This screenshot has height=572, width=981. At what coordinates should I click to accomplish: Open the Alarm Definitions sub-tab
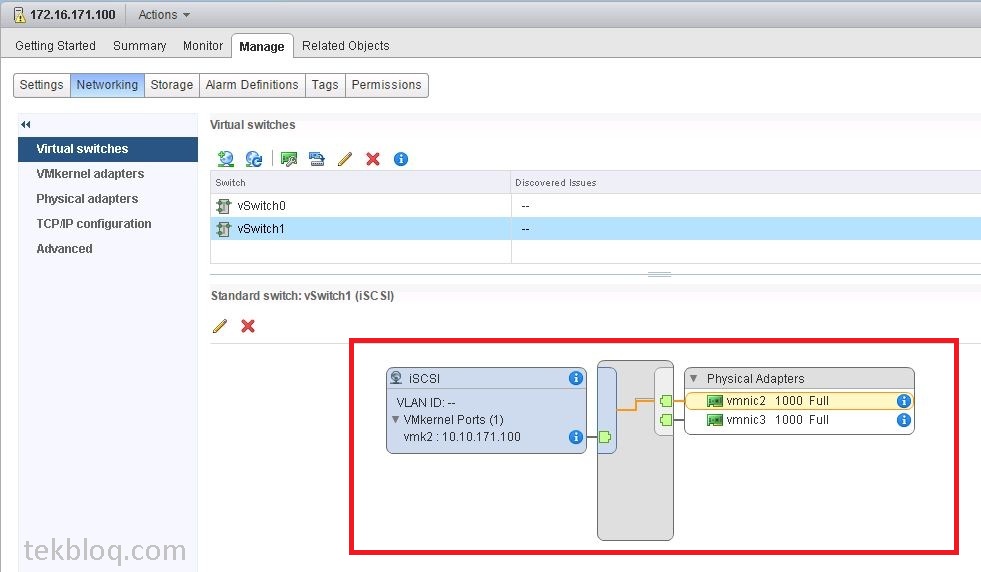click(x=252, y=85)
